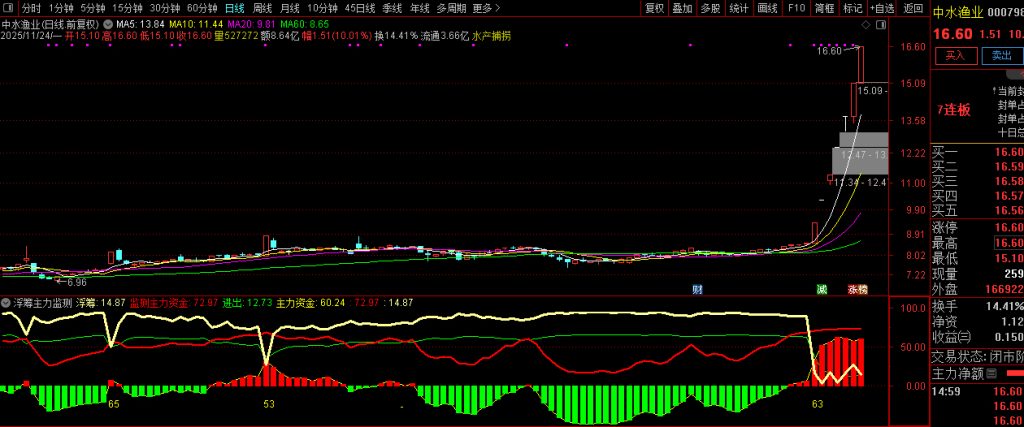Select the 1分钟 period tab
This screenshot has height=427, width=1024.
click(x=61, y=8)
